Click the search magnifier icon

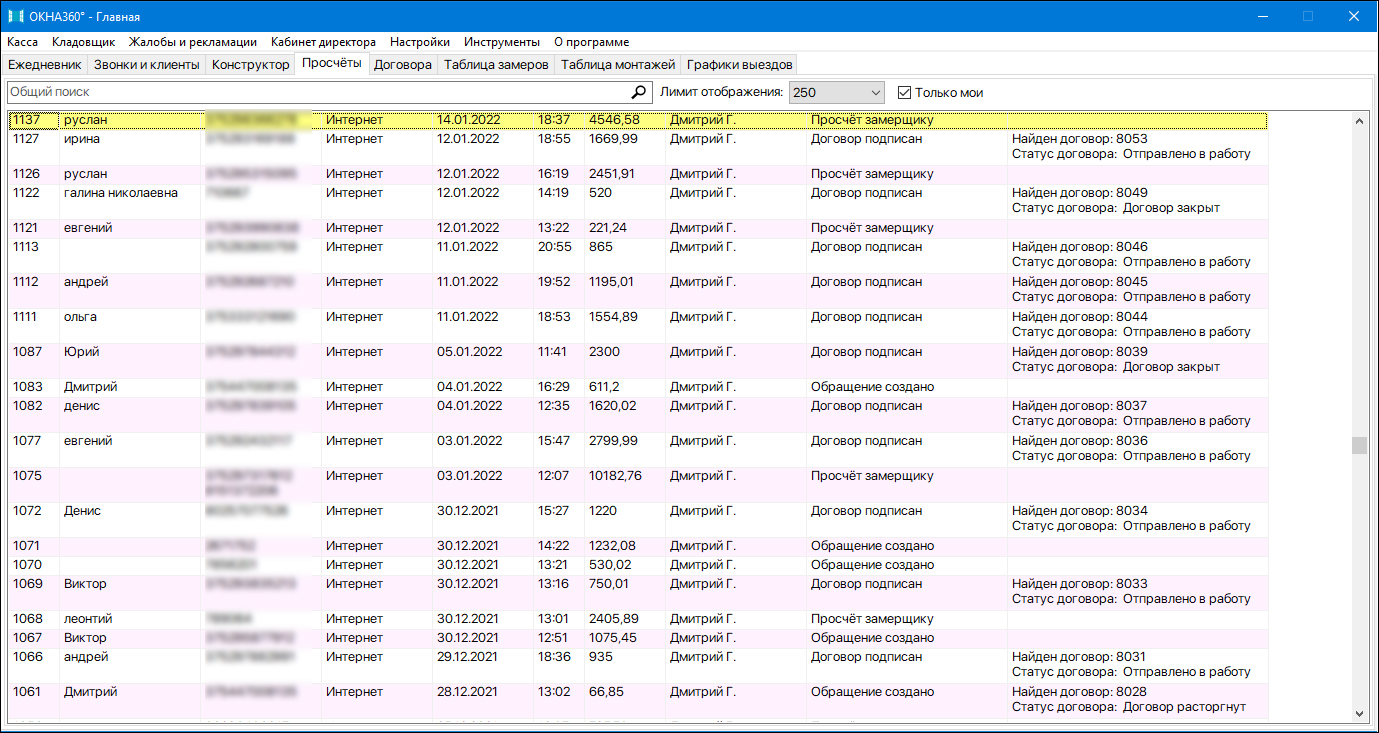(x=640, y=92)
